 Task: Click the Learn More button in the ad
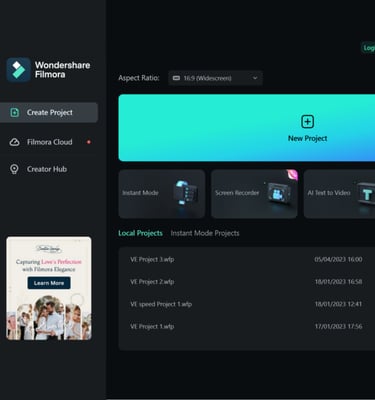[x=49, y=283]
